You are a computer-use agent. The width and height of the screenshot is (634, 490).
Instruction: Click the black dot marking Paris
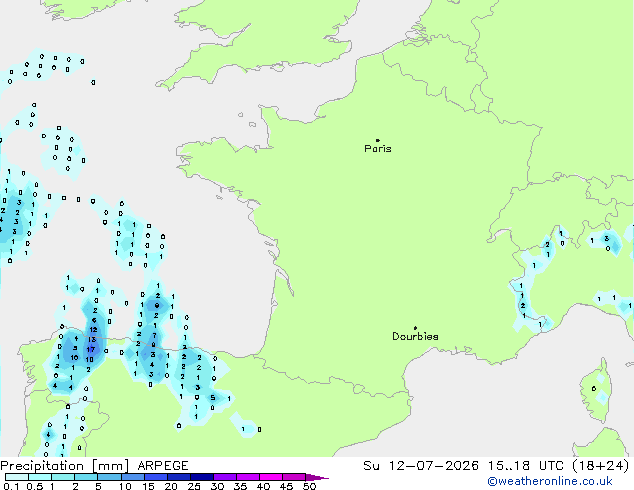(x=378, y=140)
